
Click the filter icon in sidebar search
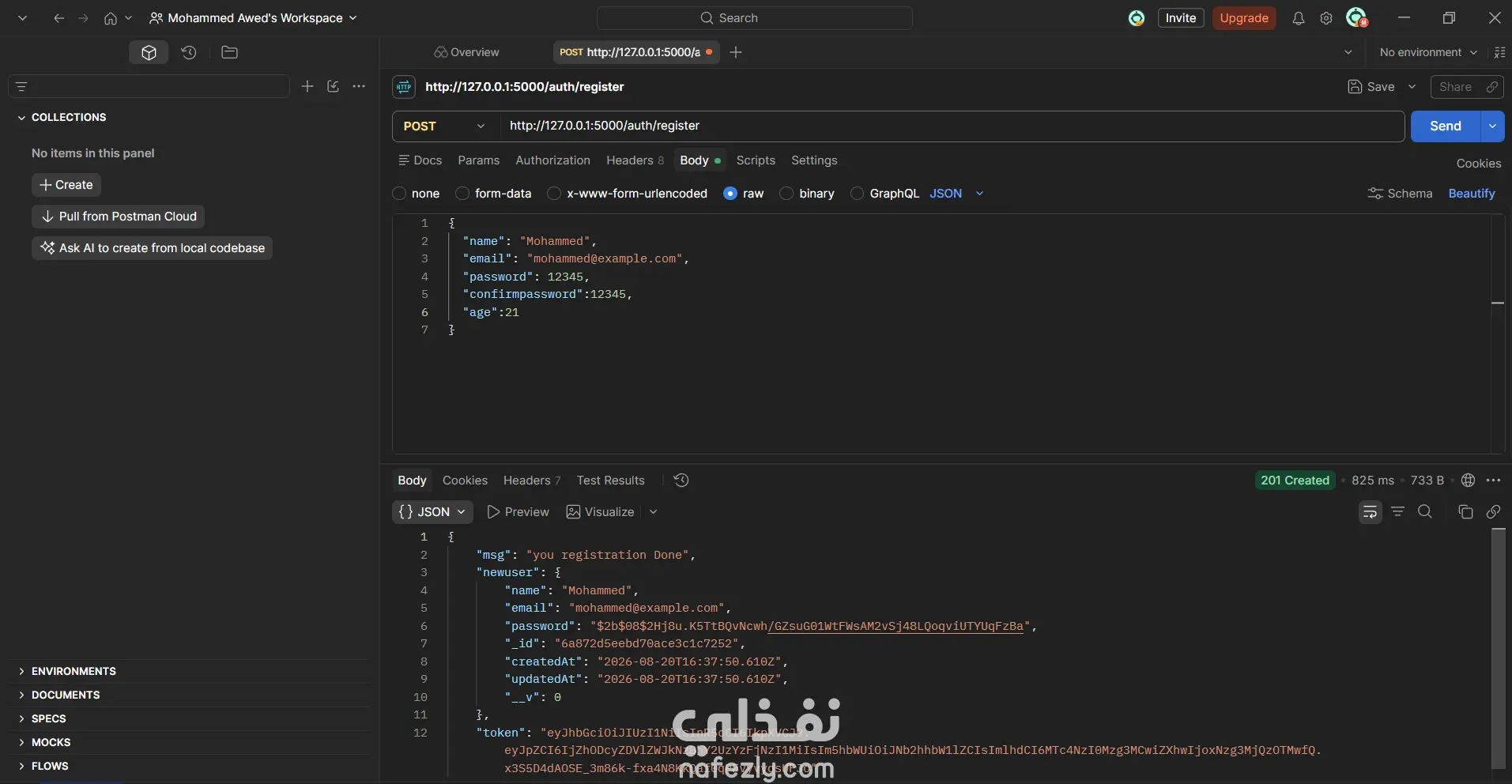(x=21, y=86)
